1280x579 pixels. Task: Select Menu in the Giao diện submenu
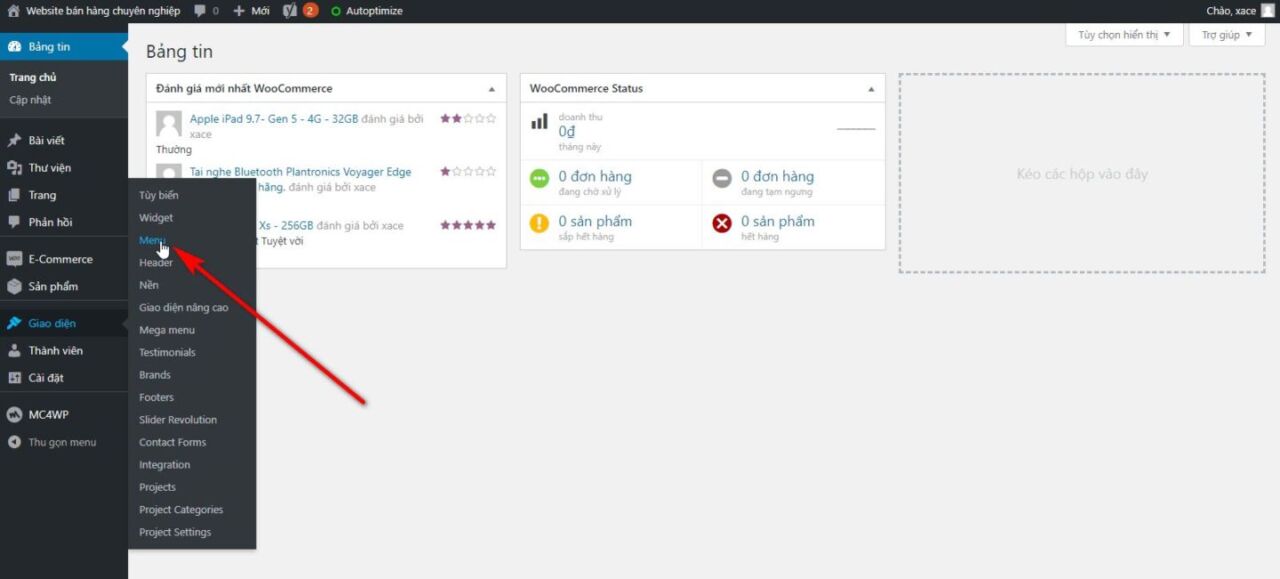tap(152, 240)
